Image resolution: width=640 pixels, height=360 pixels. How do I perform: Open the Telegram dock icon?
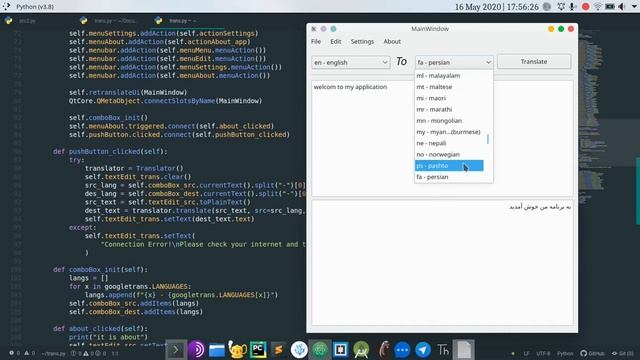423,350
